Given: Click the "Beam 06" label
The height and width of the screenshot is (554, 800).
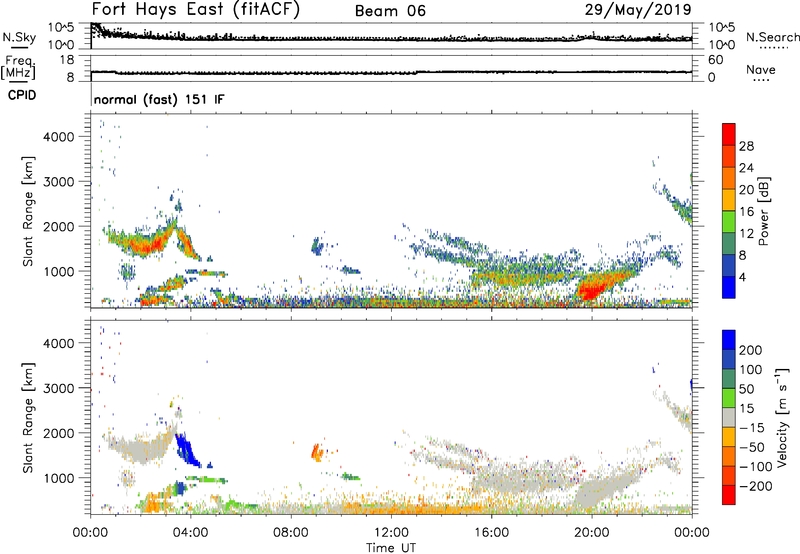Looking at the screenshot, I should click(390, 11).
